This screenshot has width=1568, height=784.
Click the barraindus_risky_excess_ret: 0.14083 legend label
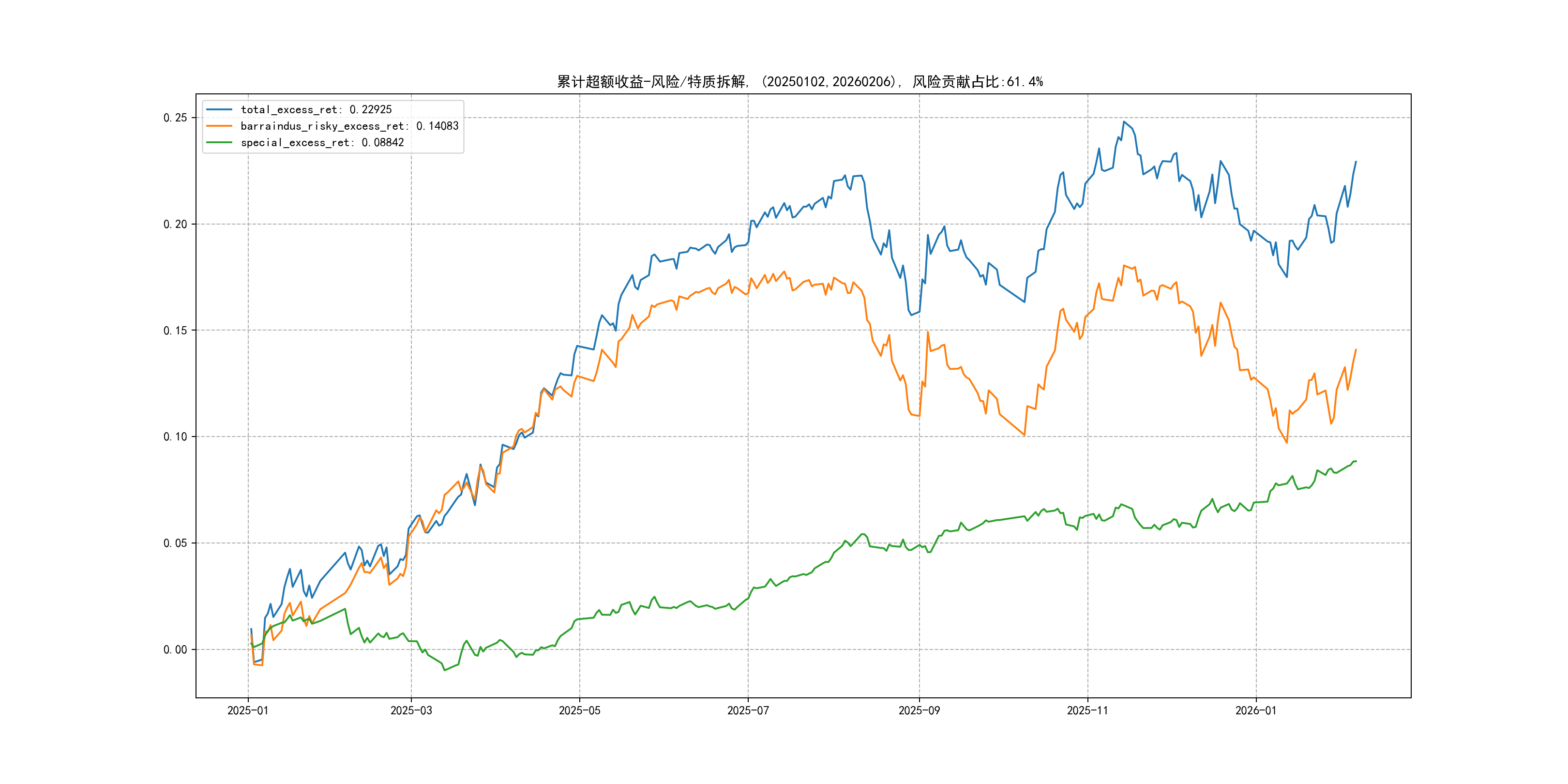pyautogui.click(x=349, y=126)
